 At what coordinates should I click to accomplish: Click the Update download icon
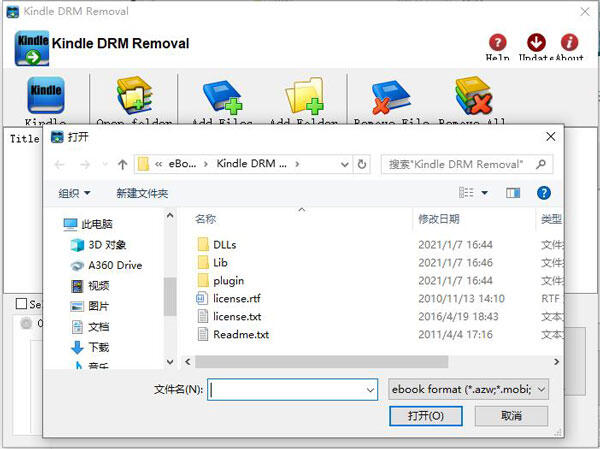tap(536, 42)
